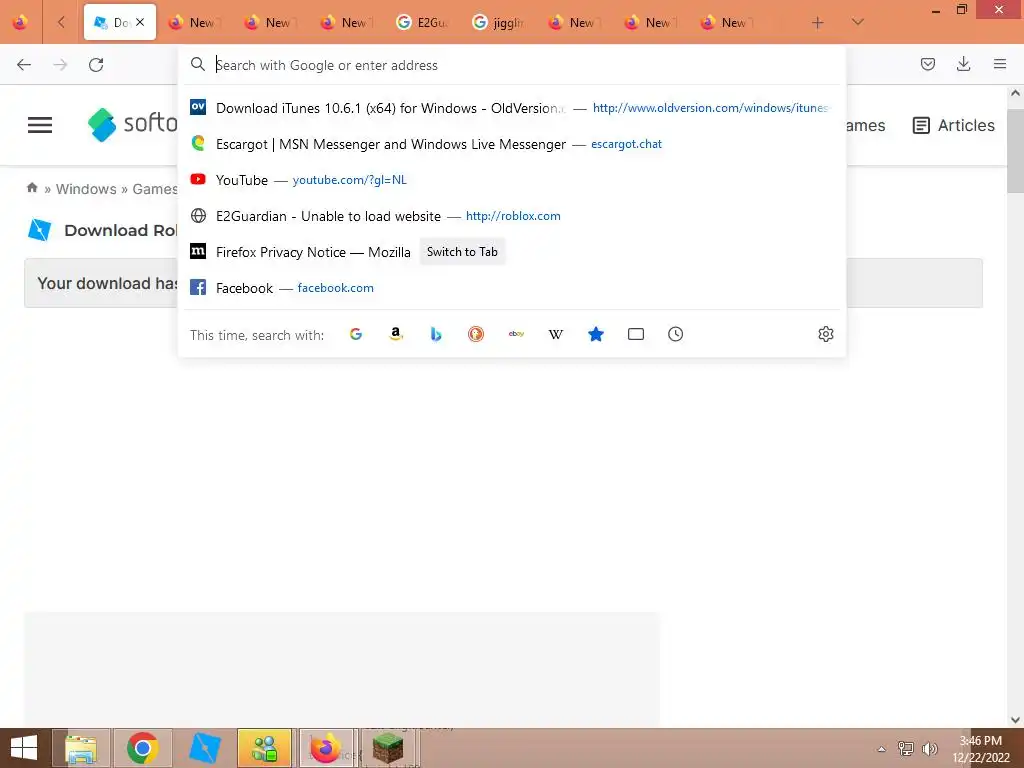Select the Facebook suggestion
Viewport: 1024px width, 768px height.
512,288
